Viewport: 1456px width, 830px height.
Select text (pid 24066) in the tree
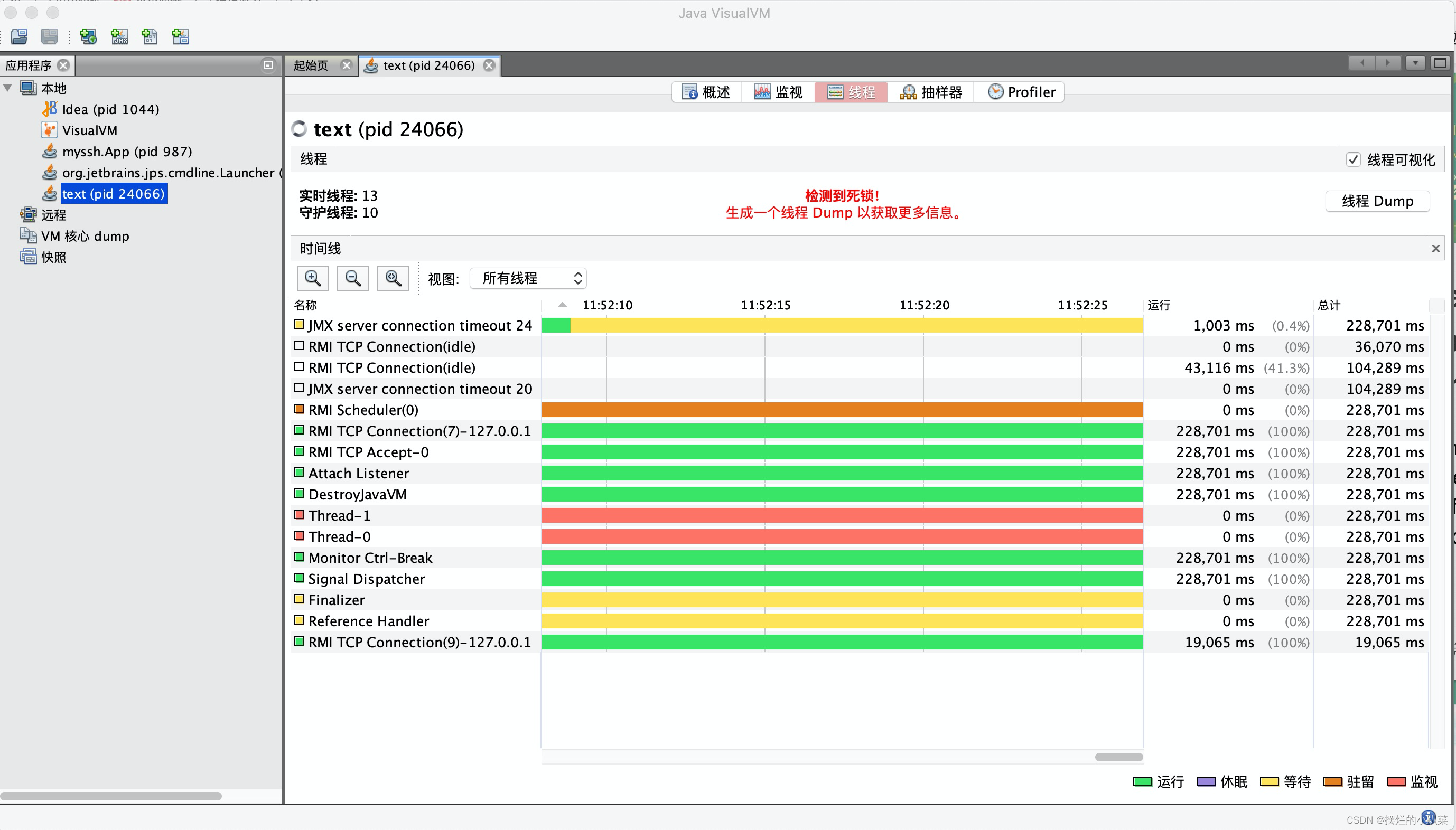click(x=114, y=193)
